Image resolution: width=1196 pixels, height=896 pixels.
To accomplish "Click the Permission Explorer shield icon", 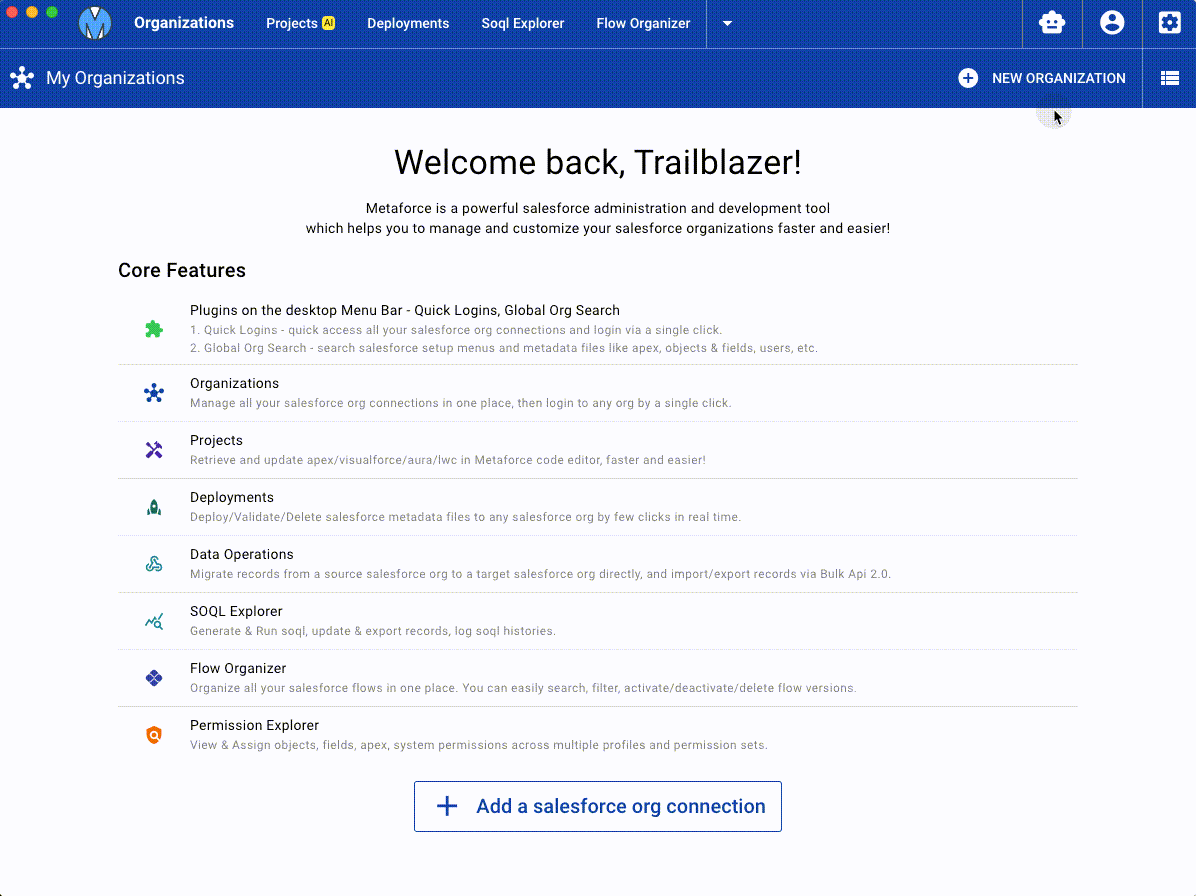I will (154, 735).
